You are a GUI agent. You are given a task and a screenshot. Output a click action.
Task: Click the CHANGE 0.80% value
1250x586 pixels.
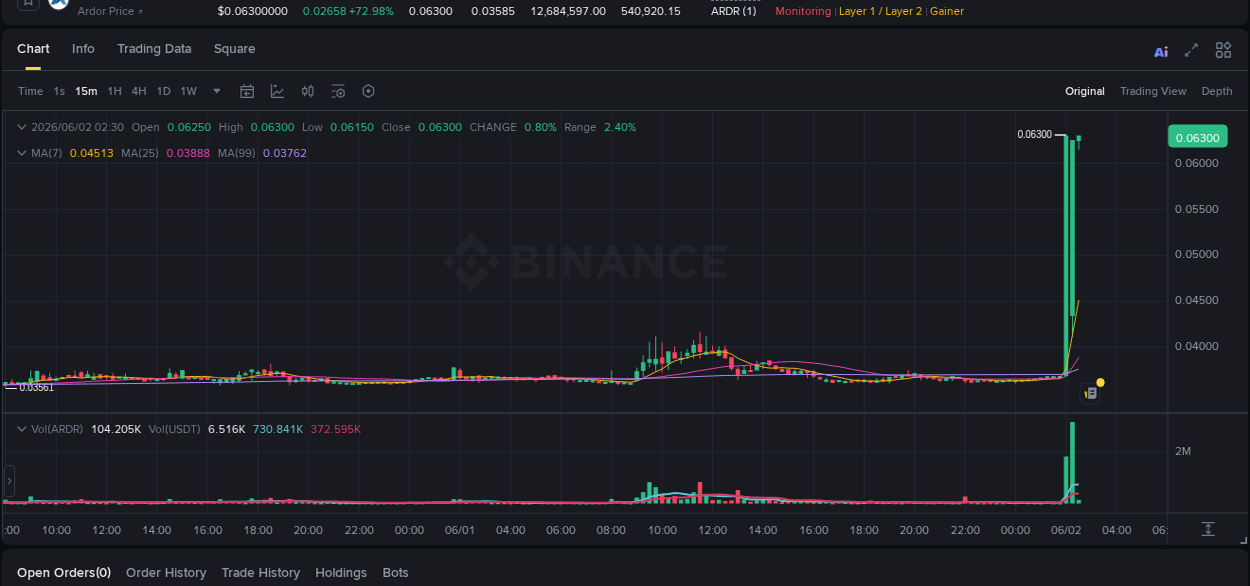tap(540, 127)
